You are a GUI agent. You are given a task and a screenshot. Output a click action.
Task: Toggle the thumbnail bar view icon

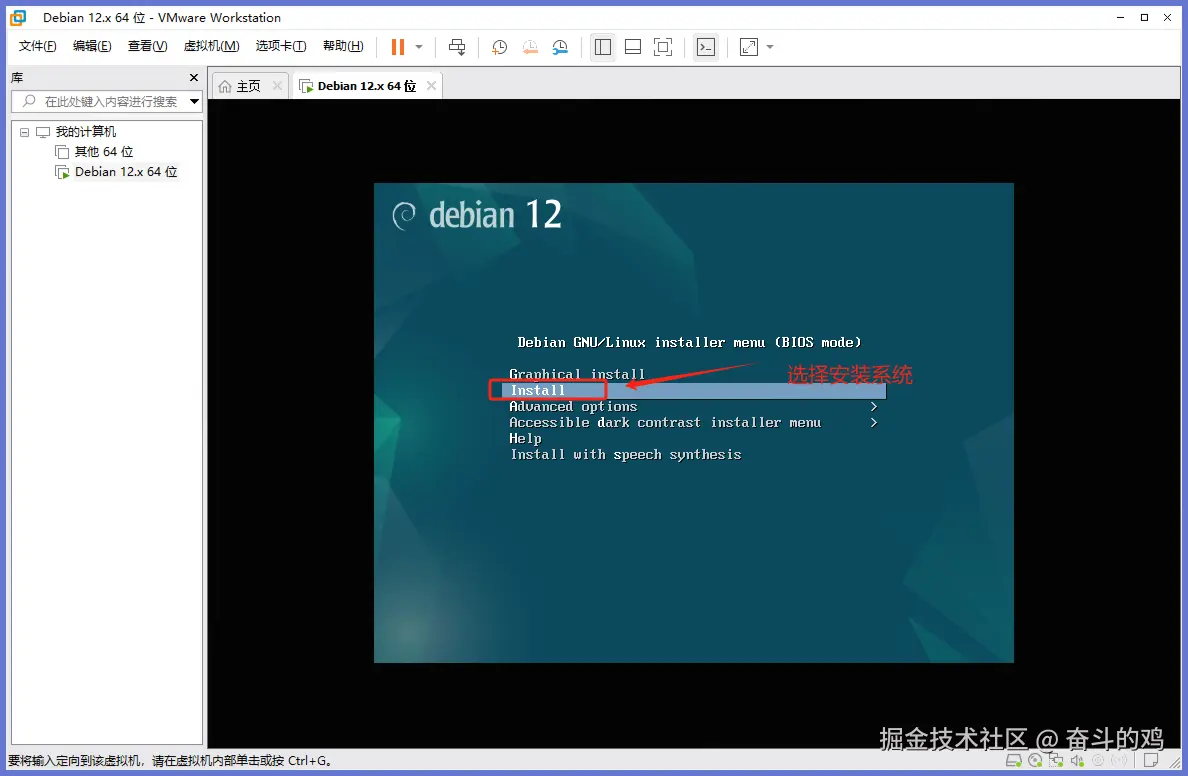[x=633, y=47]
